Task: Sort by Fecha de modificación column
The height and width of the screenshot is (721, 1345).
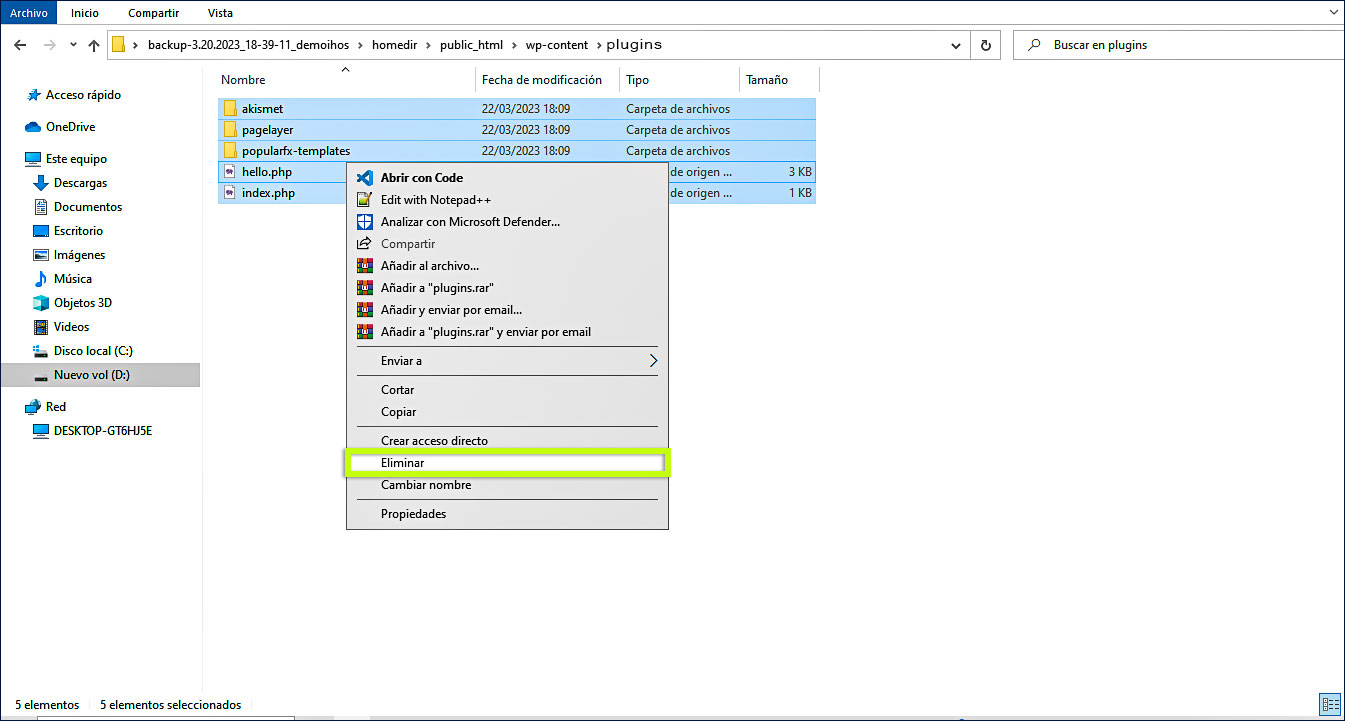Action: [x=541, y=80]
